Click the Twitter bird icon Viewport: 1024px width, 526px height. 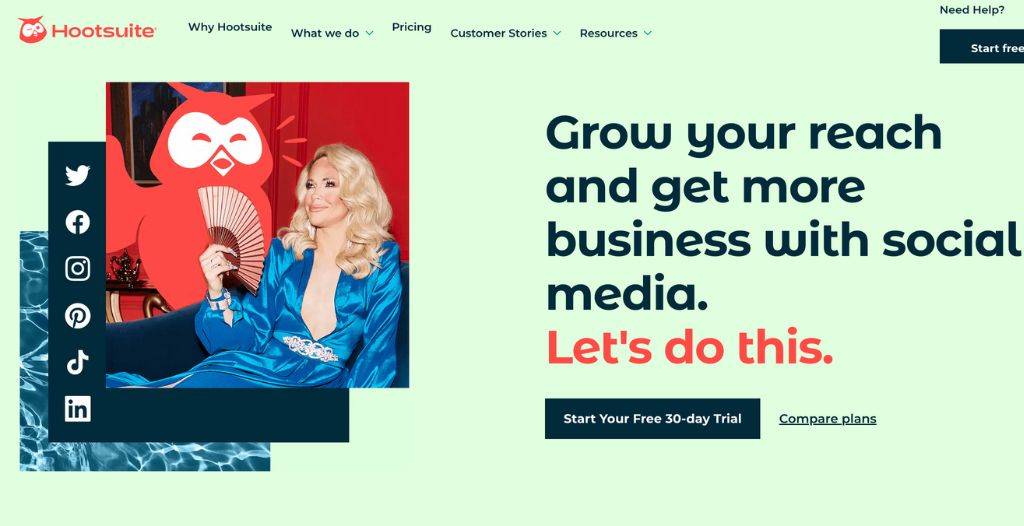tap(78, 175)
